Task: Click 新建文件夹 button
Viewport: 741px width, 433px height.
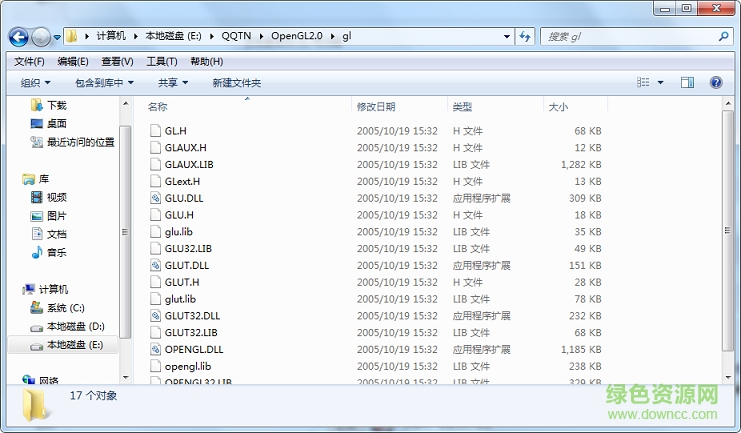Action: [236, 83]
